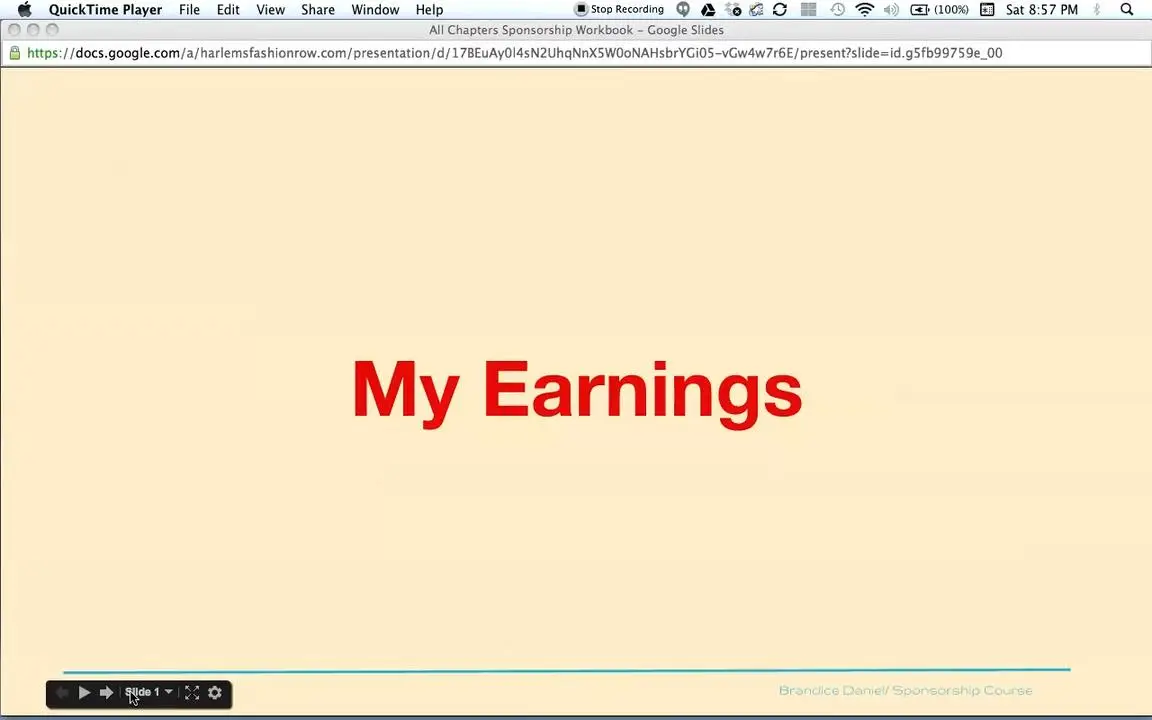
Task: Open the volume speaker menu
Action: pyautogui.click(x=891, y=10)
